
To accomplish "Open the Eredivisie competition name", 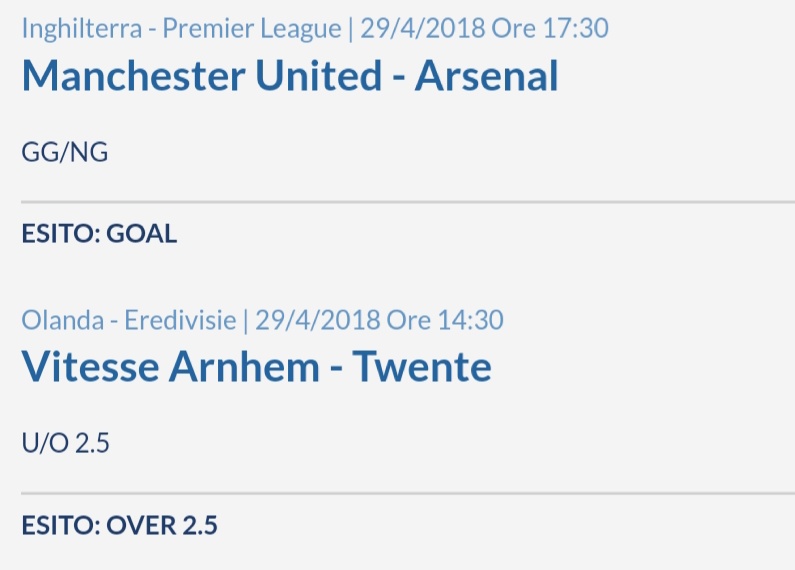I will [x=180, y=320].
